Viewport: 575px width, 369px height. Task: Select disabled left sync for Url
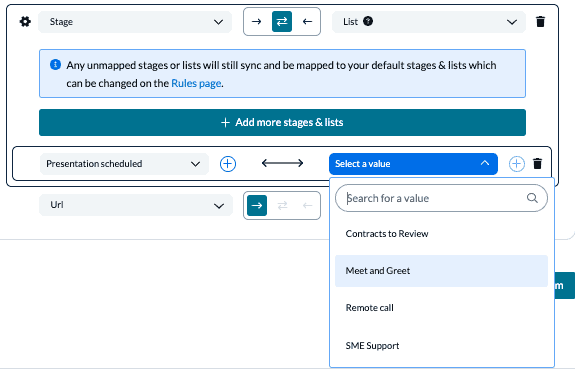(x=307, y=205)
